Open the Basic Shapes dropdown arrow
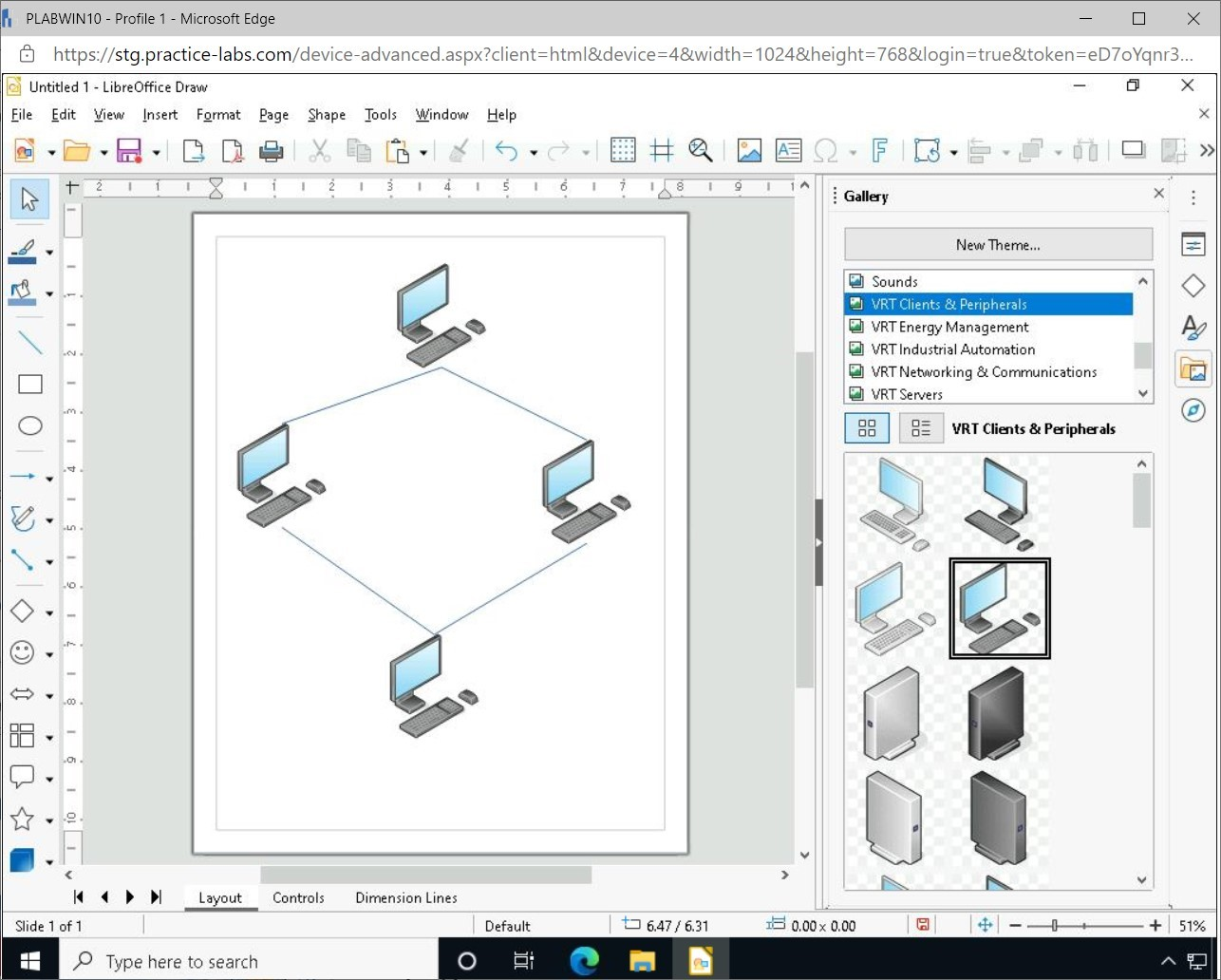 (x=49, y=612)
